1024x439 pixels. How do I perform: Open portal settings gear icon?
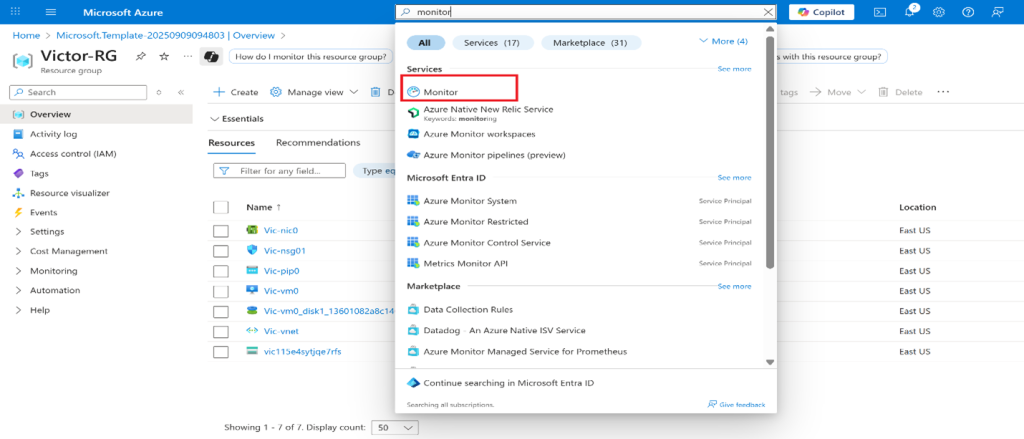pos(939,12)
